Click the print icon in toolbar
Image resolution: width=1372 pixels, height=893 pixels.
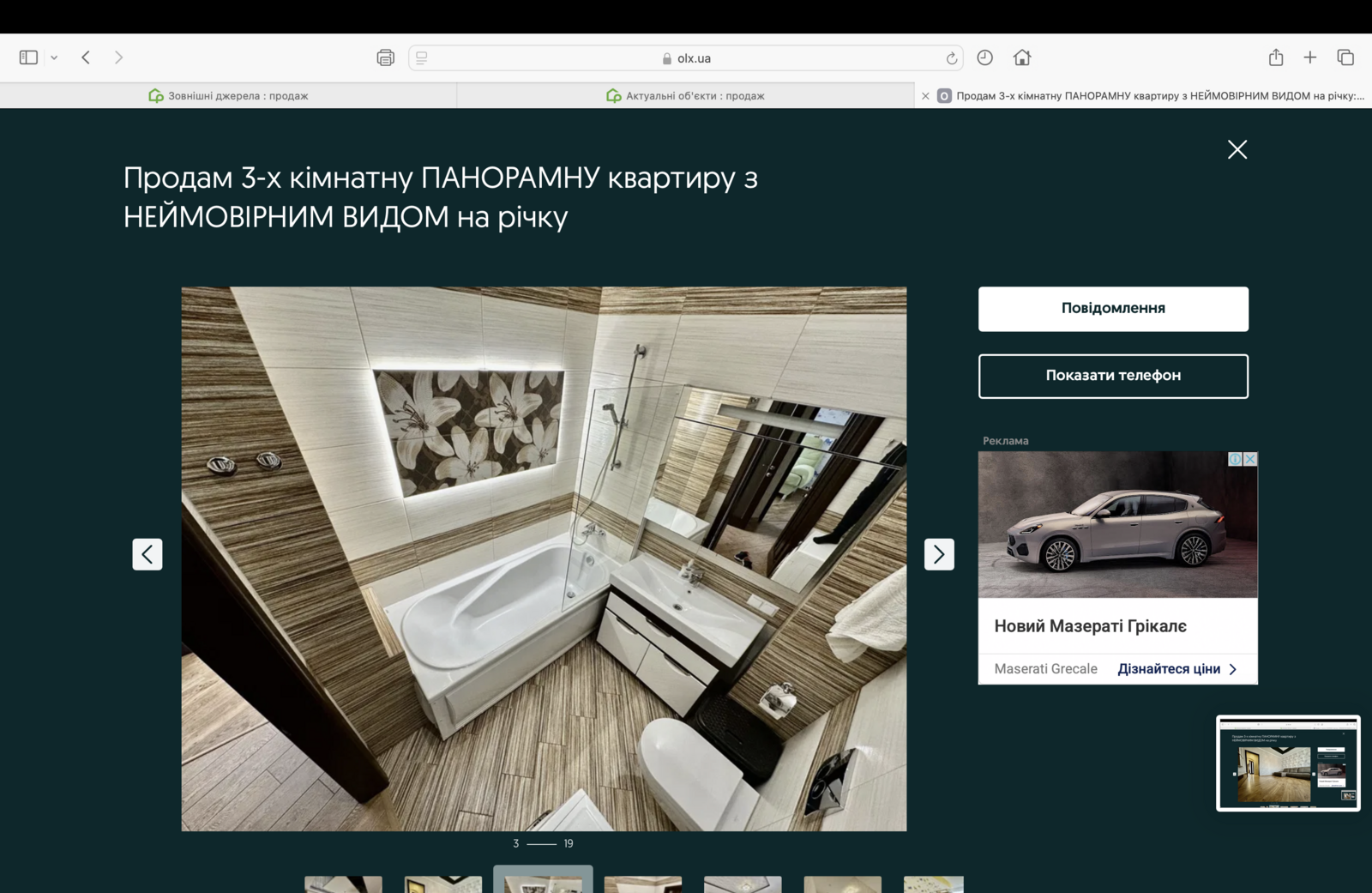385,57
